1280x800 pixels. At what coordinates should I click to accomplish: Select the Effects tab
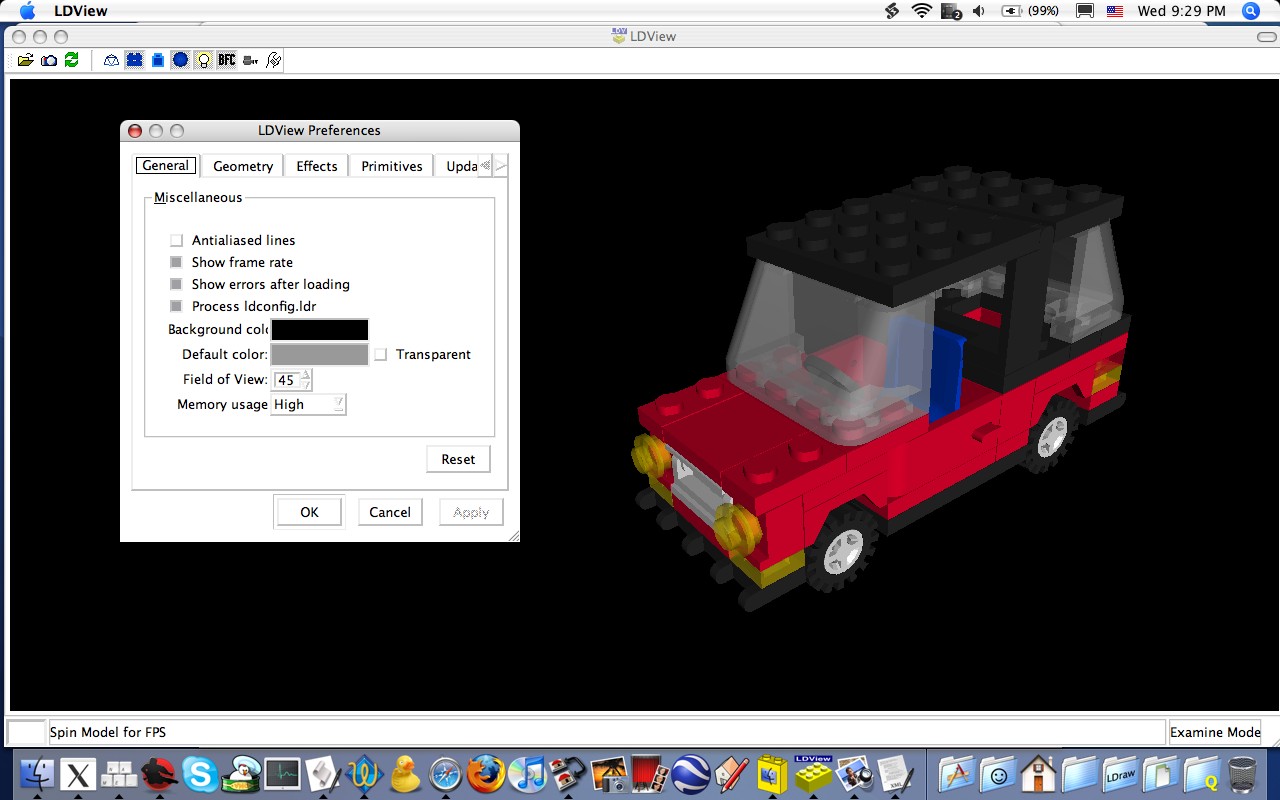[x=315, y=165]
